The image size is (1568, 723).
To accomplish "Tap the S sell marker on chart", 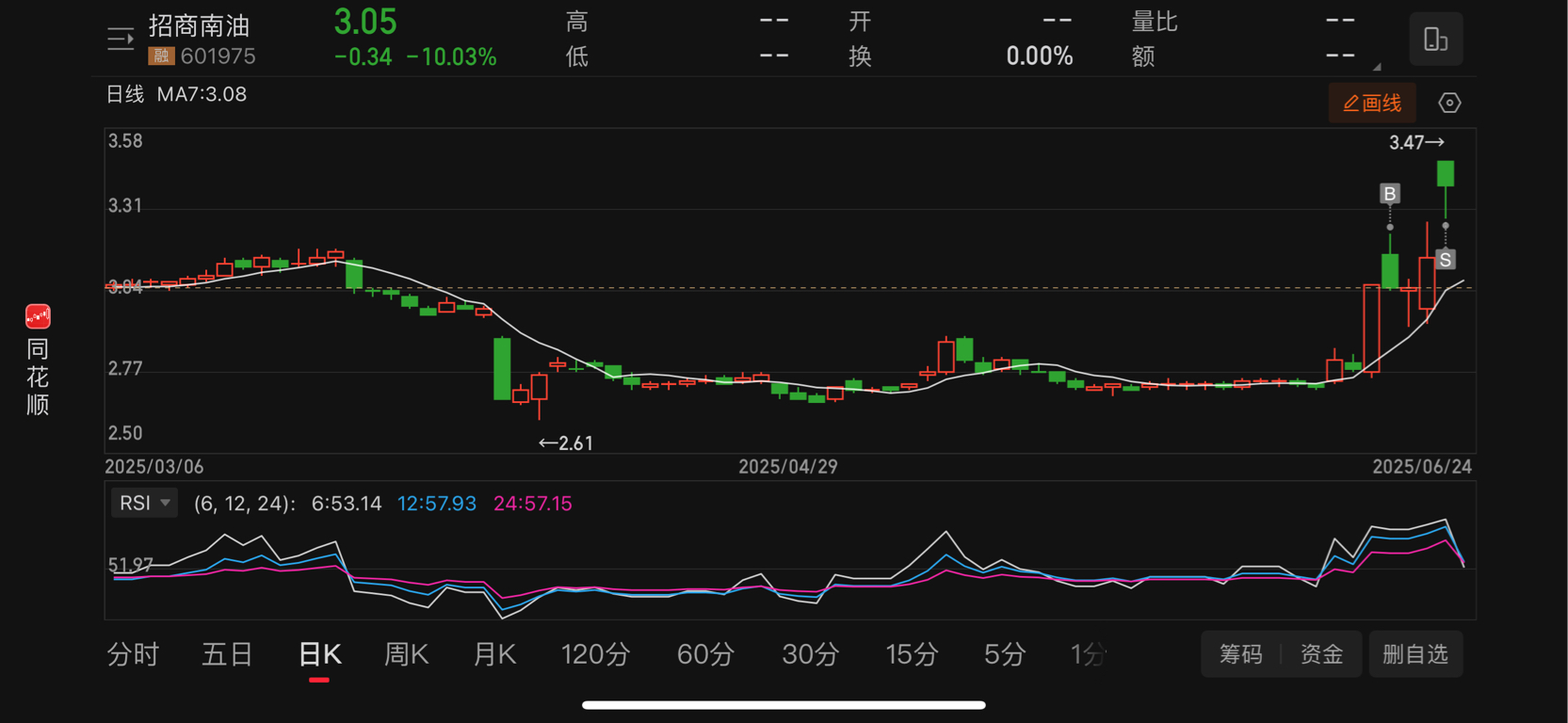I will pos(1445,260).
